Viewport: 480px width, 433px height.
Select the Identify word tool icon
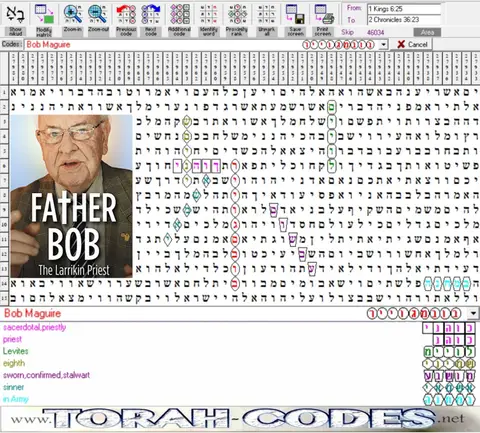209,14
